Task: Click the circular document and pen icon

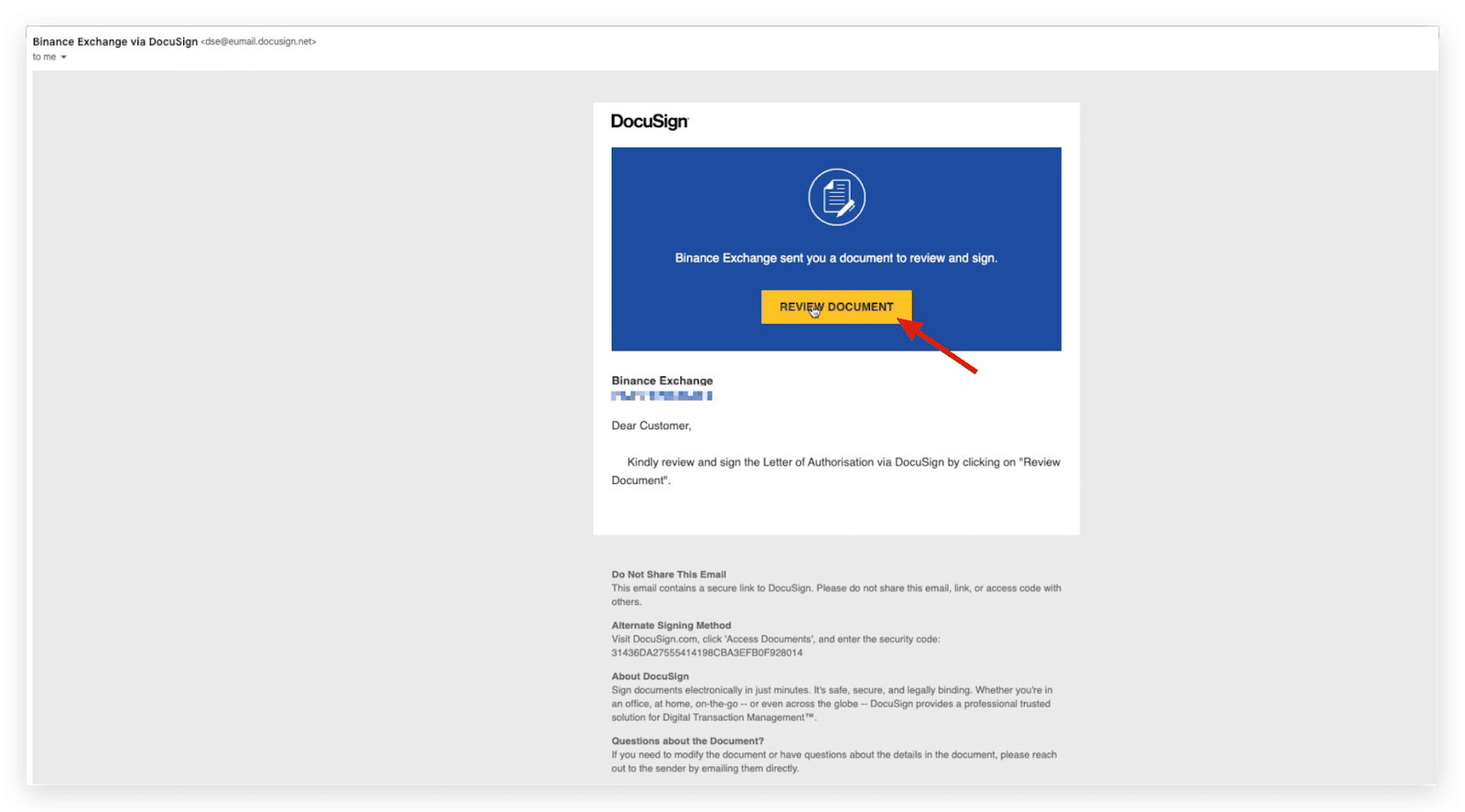Action: [x=836, y=197]
